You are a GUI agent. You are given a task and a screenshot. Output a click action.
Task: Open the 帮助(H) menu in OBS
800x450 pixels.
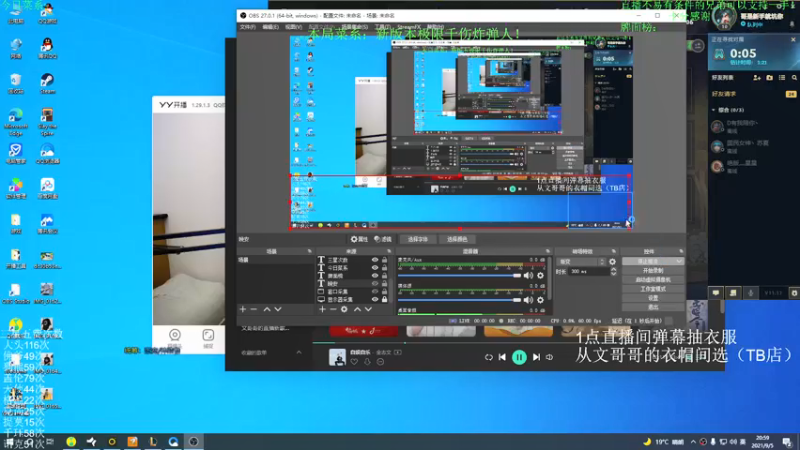point(435,27)
